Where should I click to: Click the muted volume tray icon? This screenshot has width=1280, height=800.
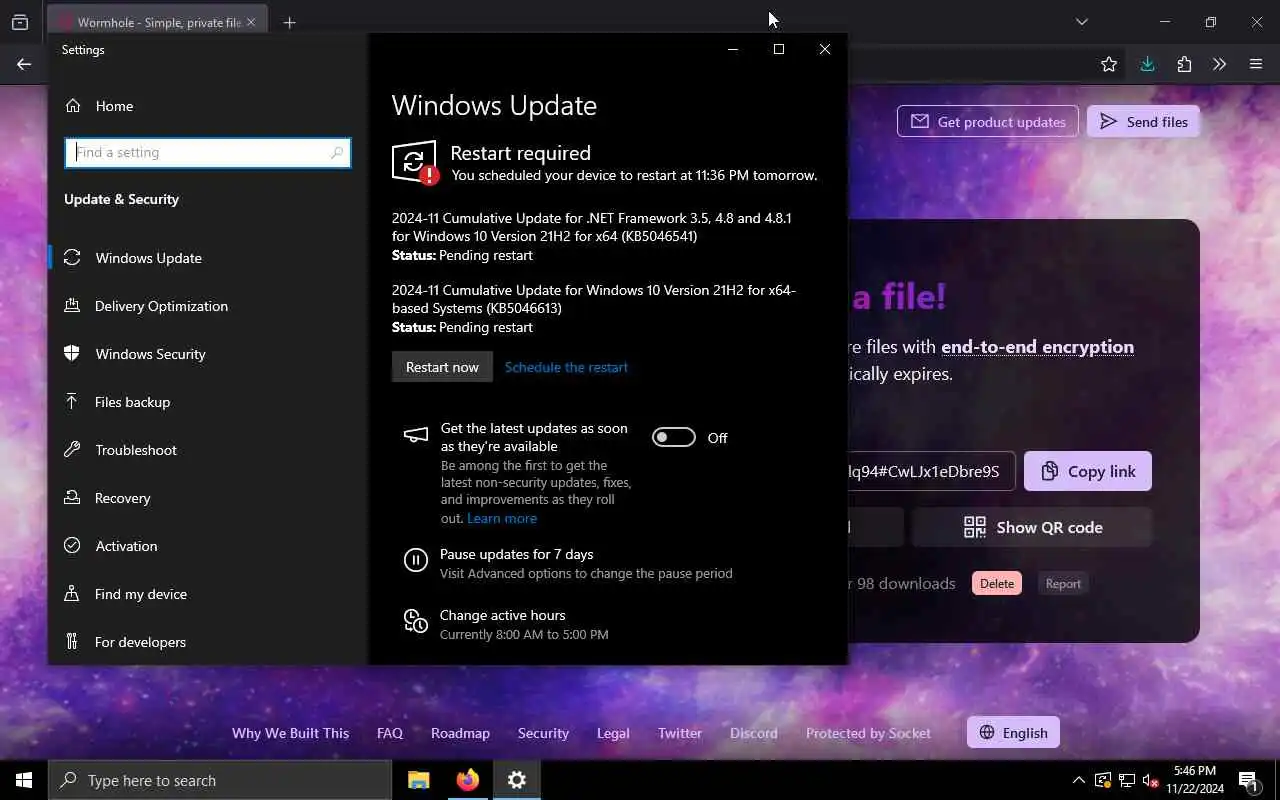pos(1150,780)
